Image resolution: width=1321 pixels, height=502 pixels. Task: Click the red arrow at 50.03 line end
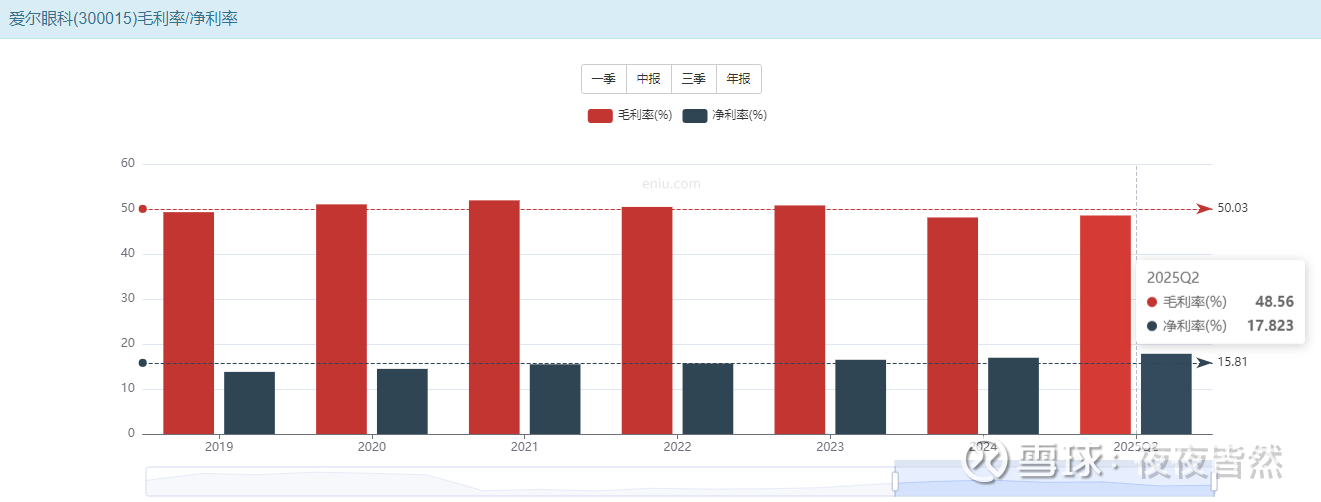[x=1205, y=209]
